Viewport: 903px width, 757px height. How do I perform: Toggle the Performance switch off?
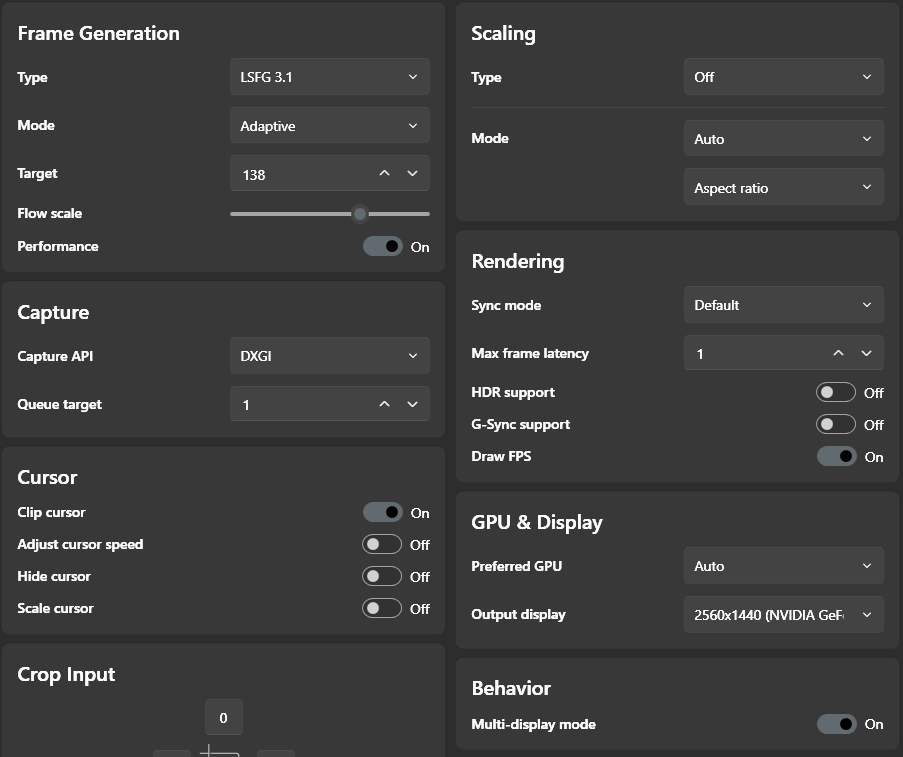[x=382, y=246]
